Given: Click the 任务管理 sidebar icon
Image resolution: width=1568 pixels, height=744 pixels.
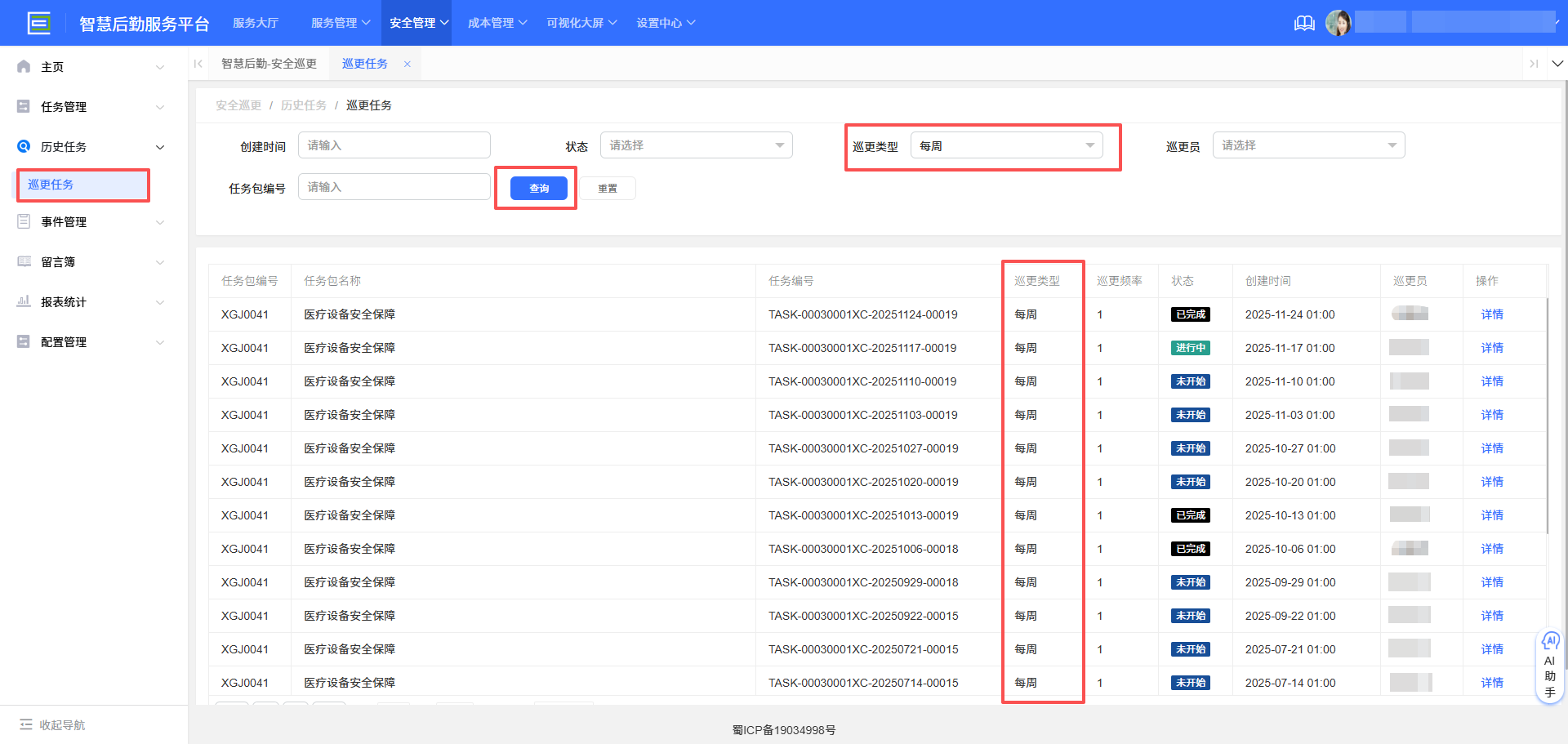Looking at the screenshot, I should click(x=23, y=106).
